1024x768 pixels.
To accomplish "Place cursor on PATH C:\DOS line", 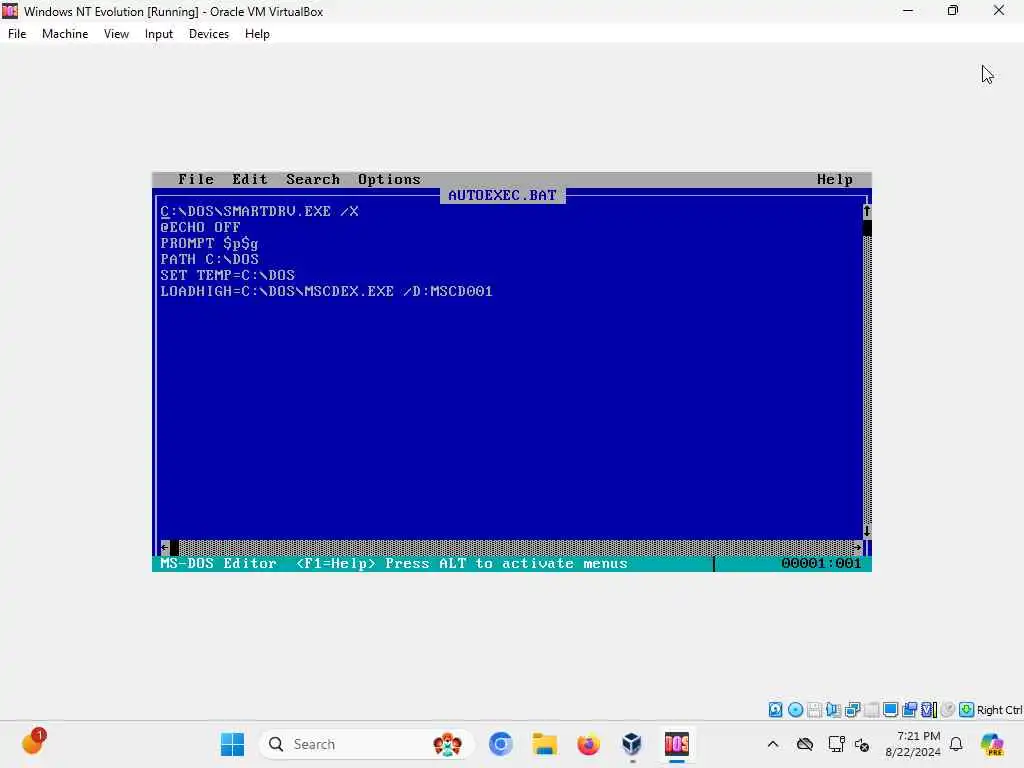I will [209, 259].
